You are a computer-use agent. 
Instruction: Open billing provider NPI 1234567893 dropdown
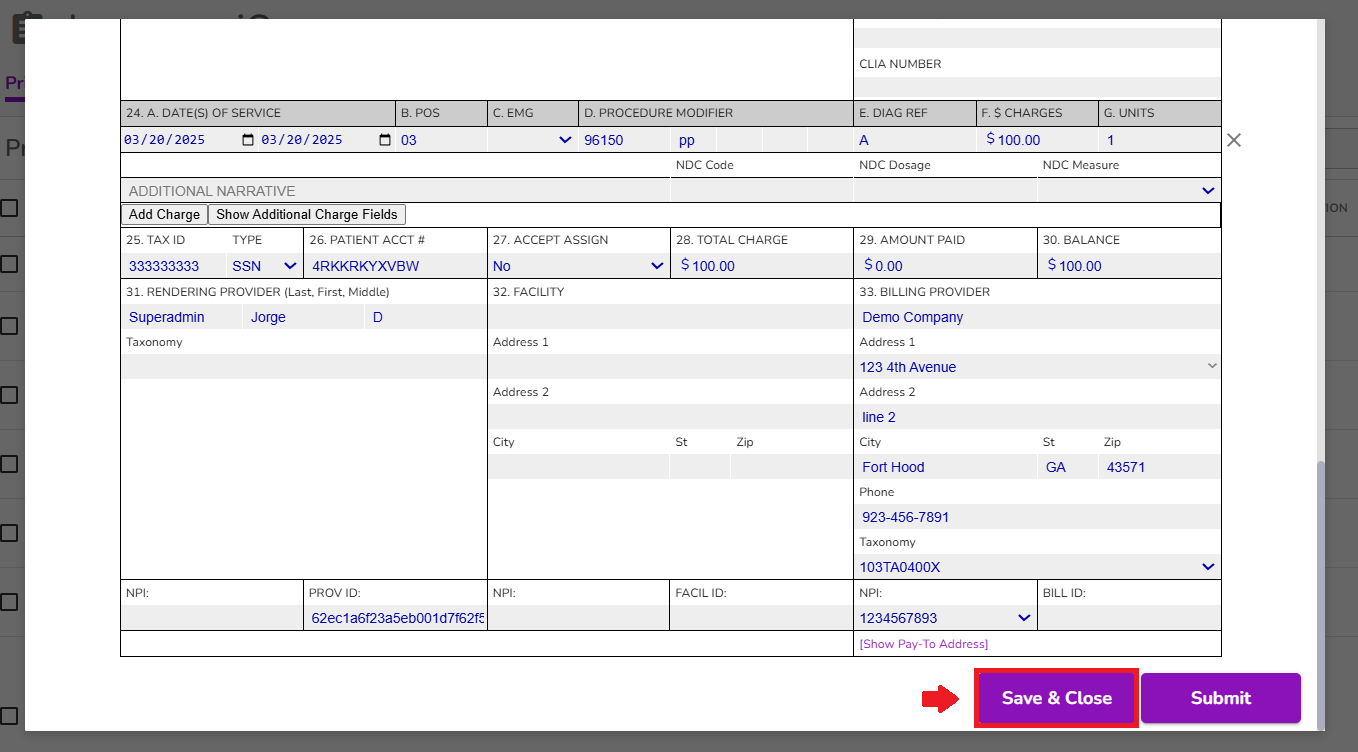point(945,617)
